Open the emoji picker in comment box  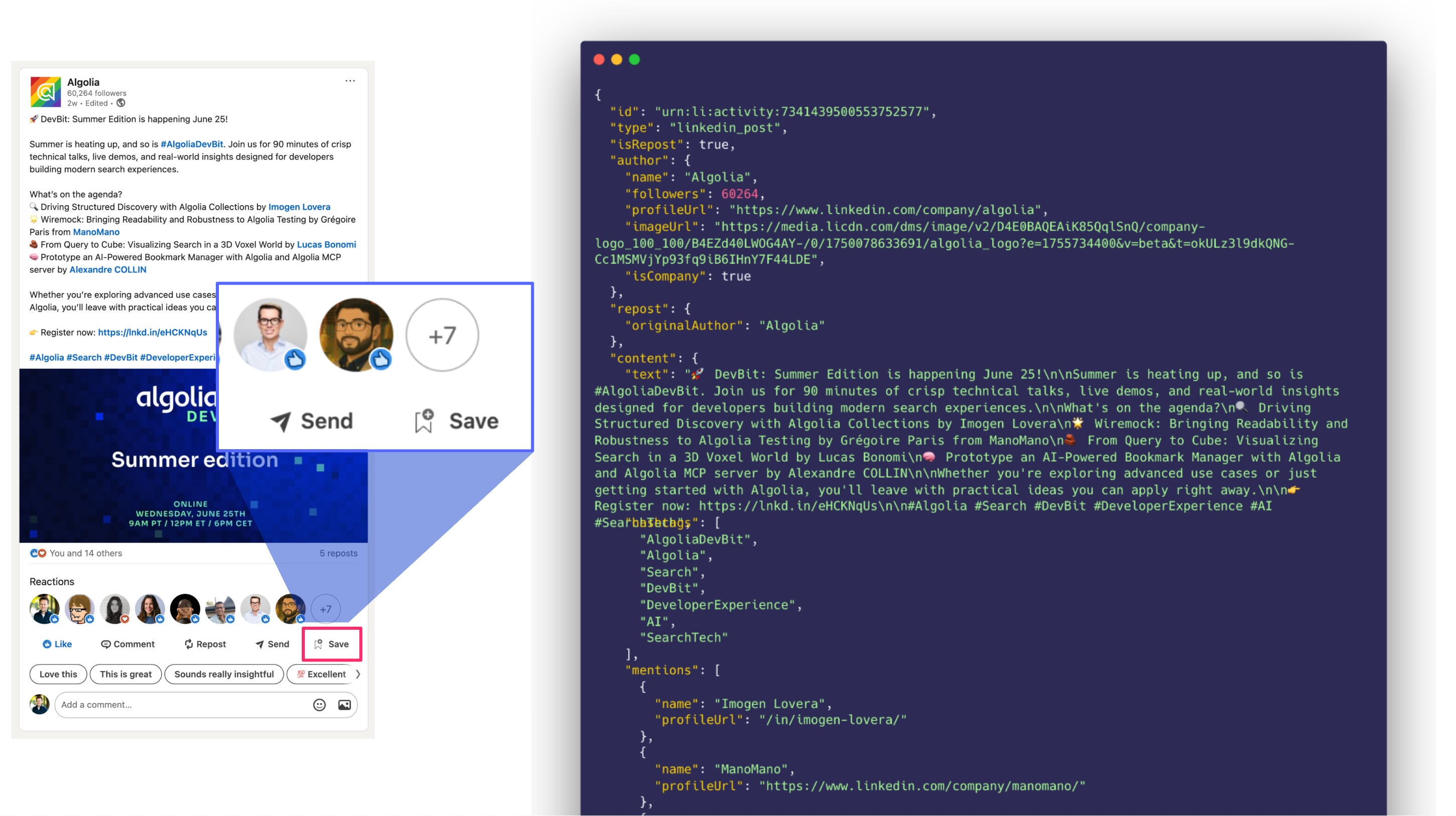pos(319,704)
